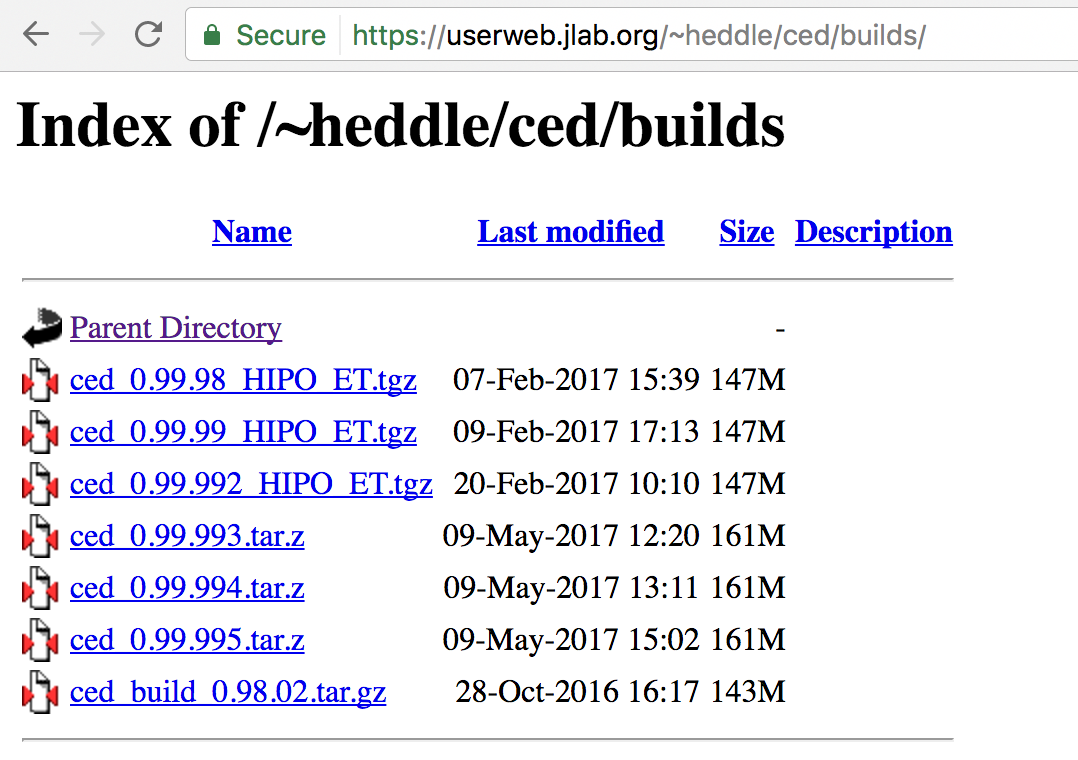Click file icon beside ced_build_0.98.02.tar.gz
Screen dimensions: 1078x760
click(40, 692)
